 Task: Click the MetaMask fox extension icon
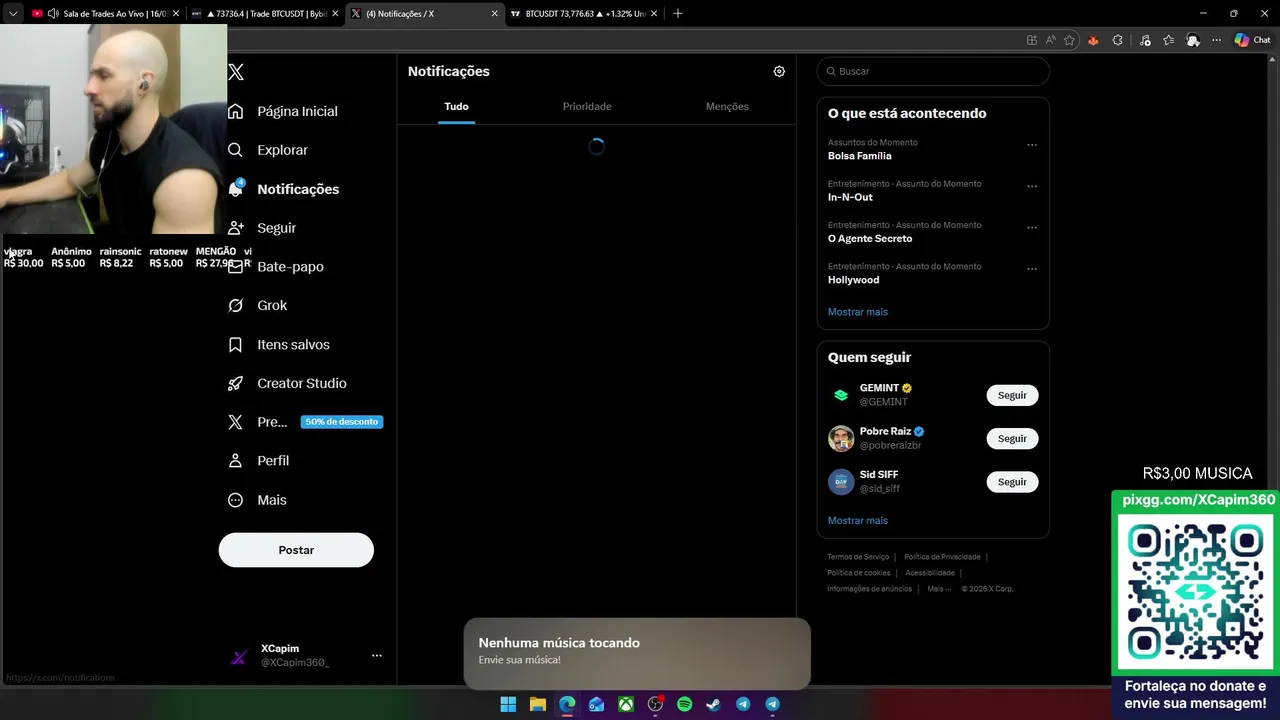tap(1093, 40)
